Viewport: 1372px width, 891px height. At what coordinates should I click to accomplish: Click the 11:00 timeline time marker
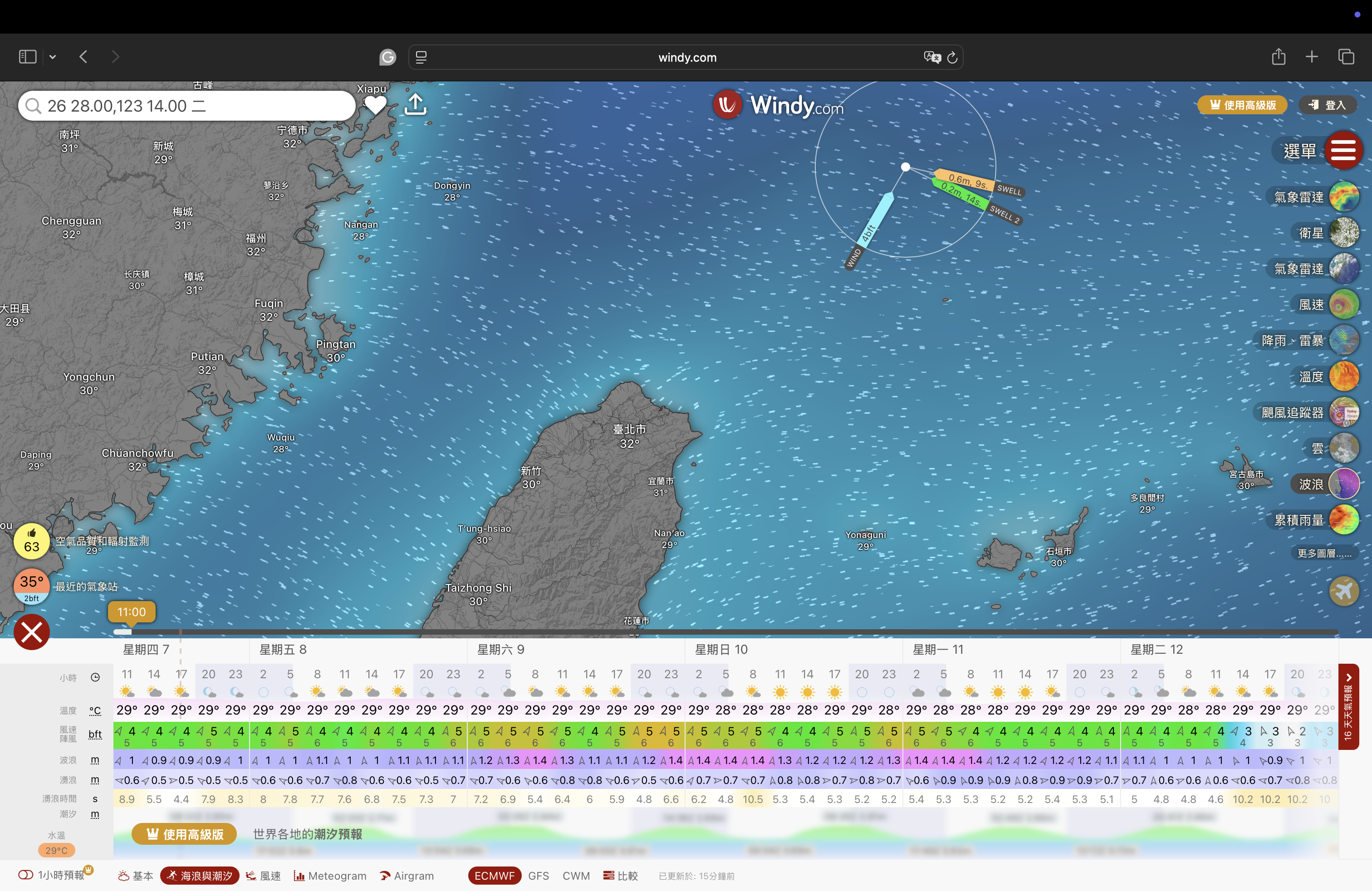coord(132,612)
